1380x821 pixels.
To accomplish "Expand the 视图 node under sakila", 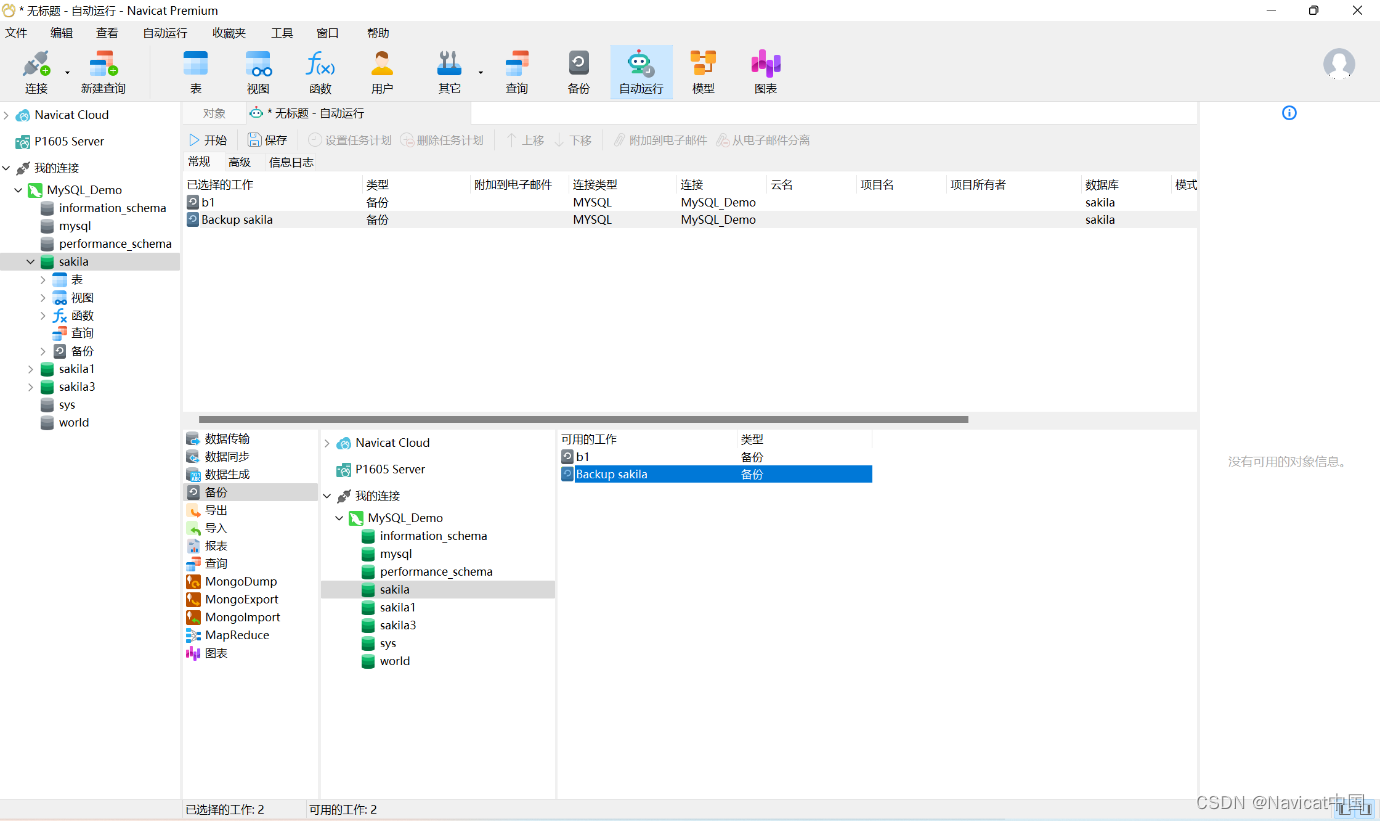I will pos(43,298).
